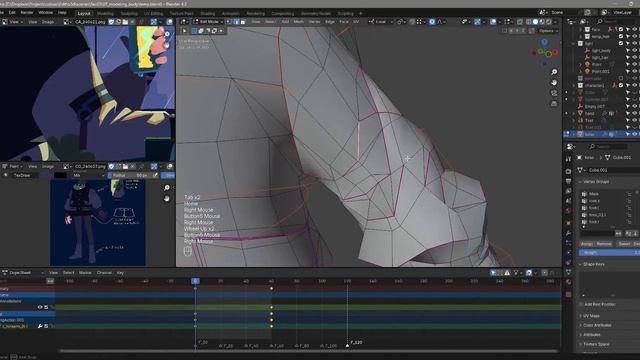Open the Dope Sheet Key menu
The height and width of the screenshot is (360, 640).
[x=120, y=273]
